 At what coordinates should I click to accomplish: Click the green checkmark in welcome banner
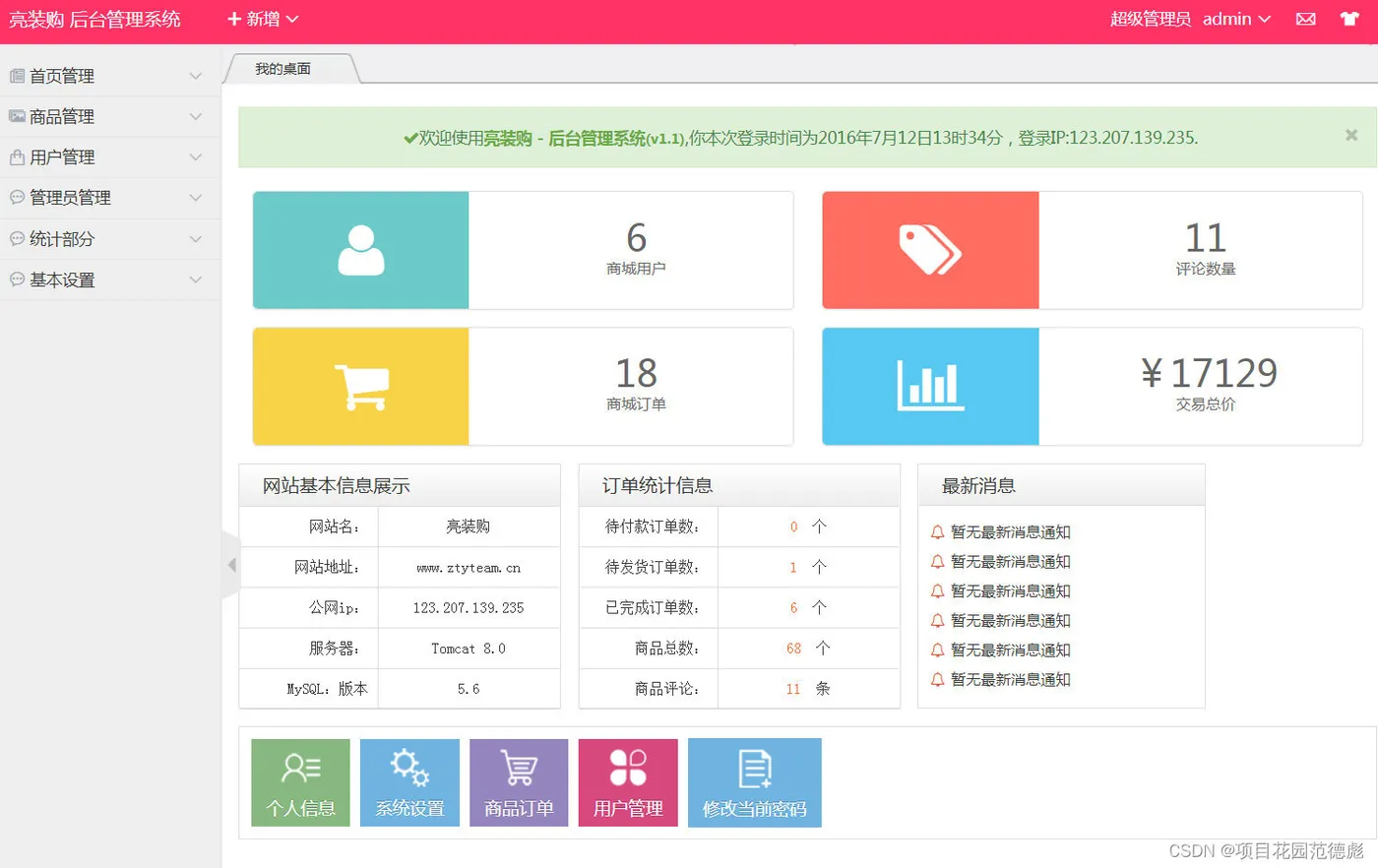coord(410,139)
